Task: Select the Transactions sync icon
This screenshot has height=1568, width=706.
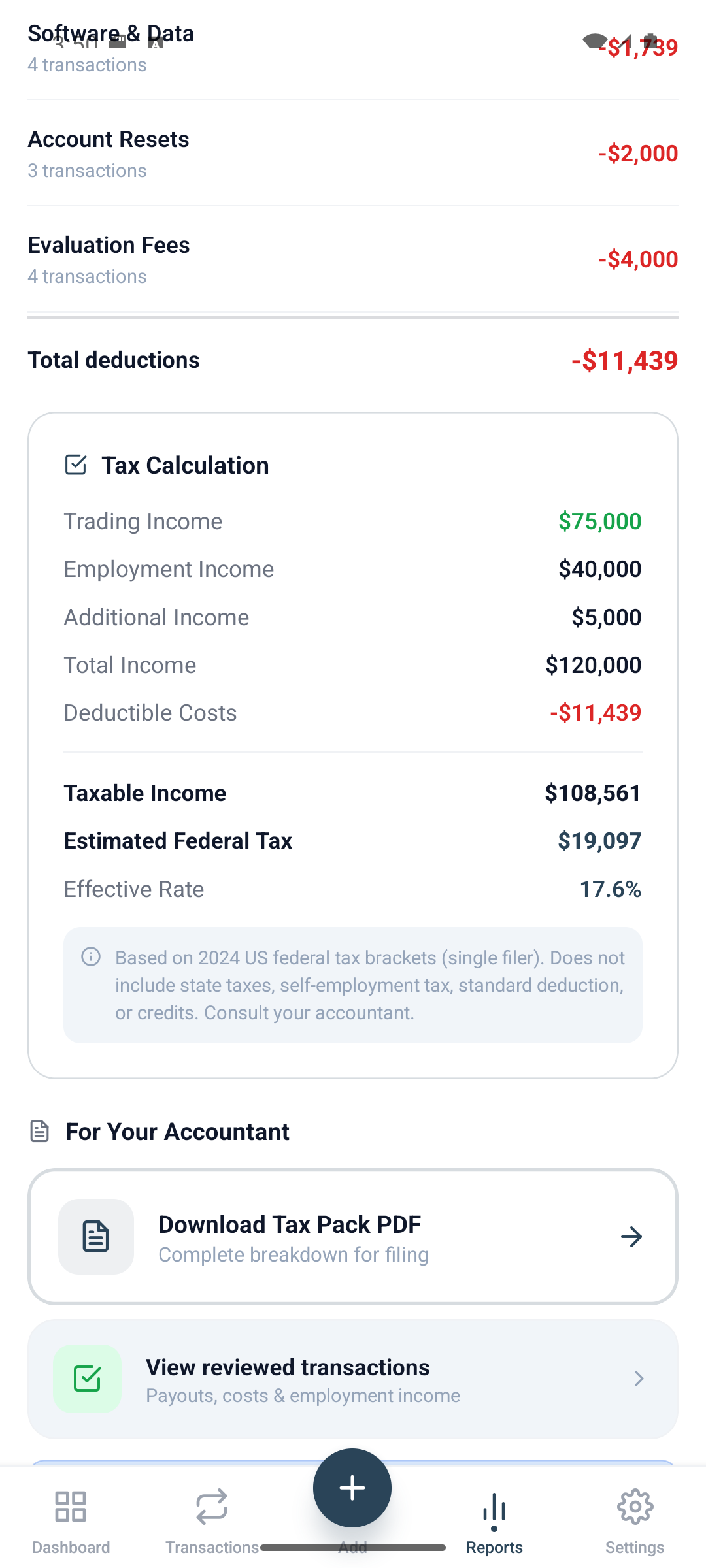Action: tap(211, 1506)
